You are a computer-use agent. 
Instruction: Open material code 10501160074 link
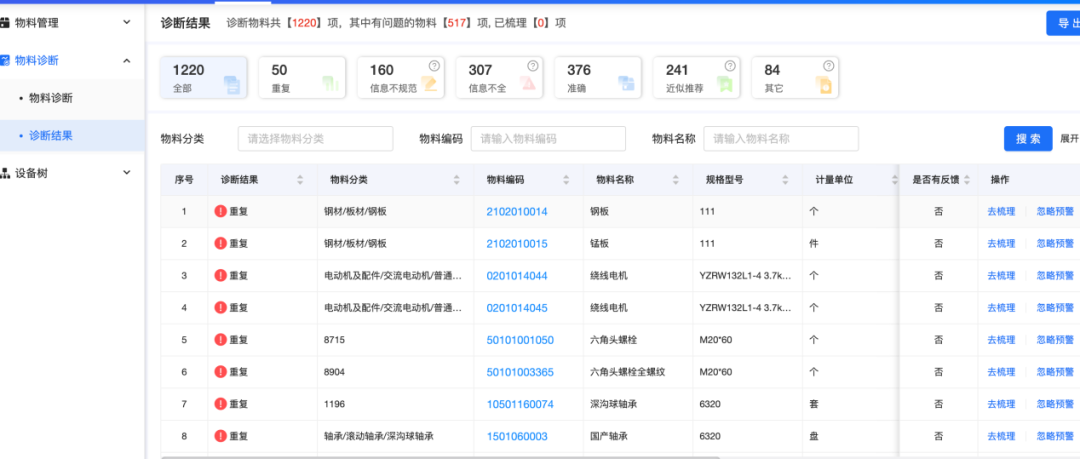click(x=520, y=404)
